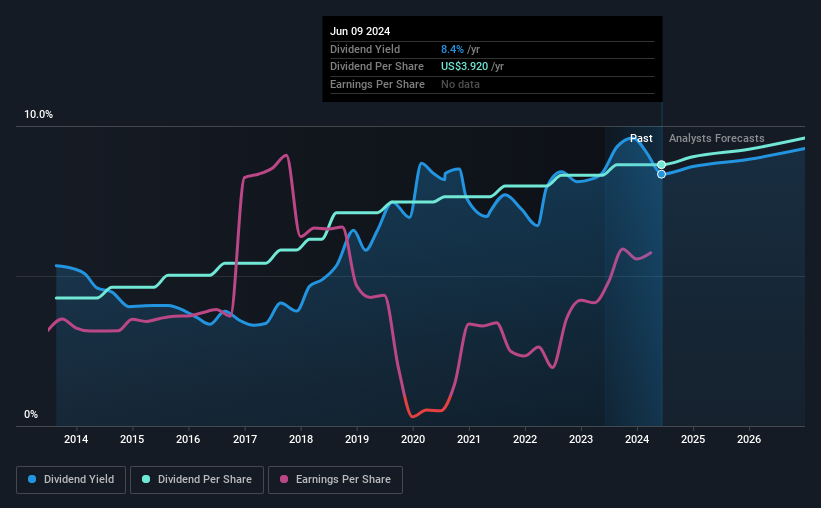Screen dimensions: 821x508
Task: Click the teal Dividend Per Share legend dot
Action: pos(146,479)
